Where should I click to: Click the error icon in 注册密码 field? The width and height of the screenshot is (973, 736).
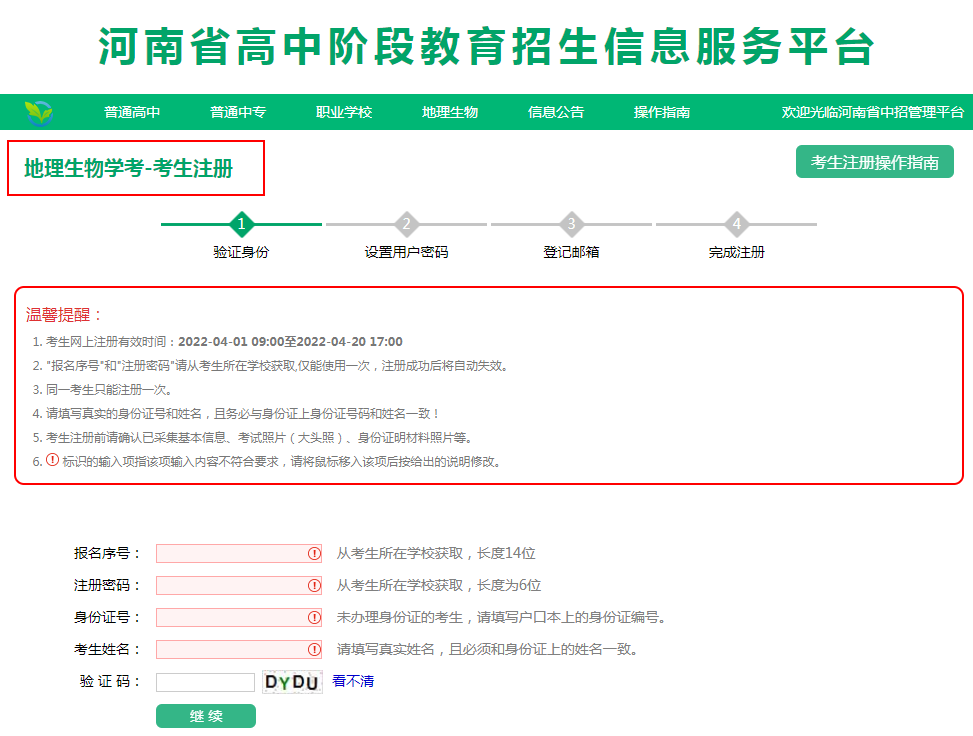(x=313, y=585)
